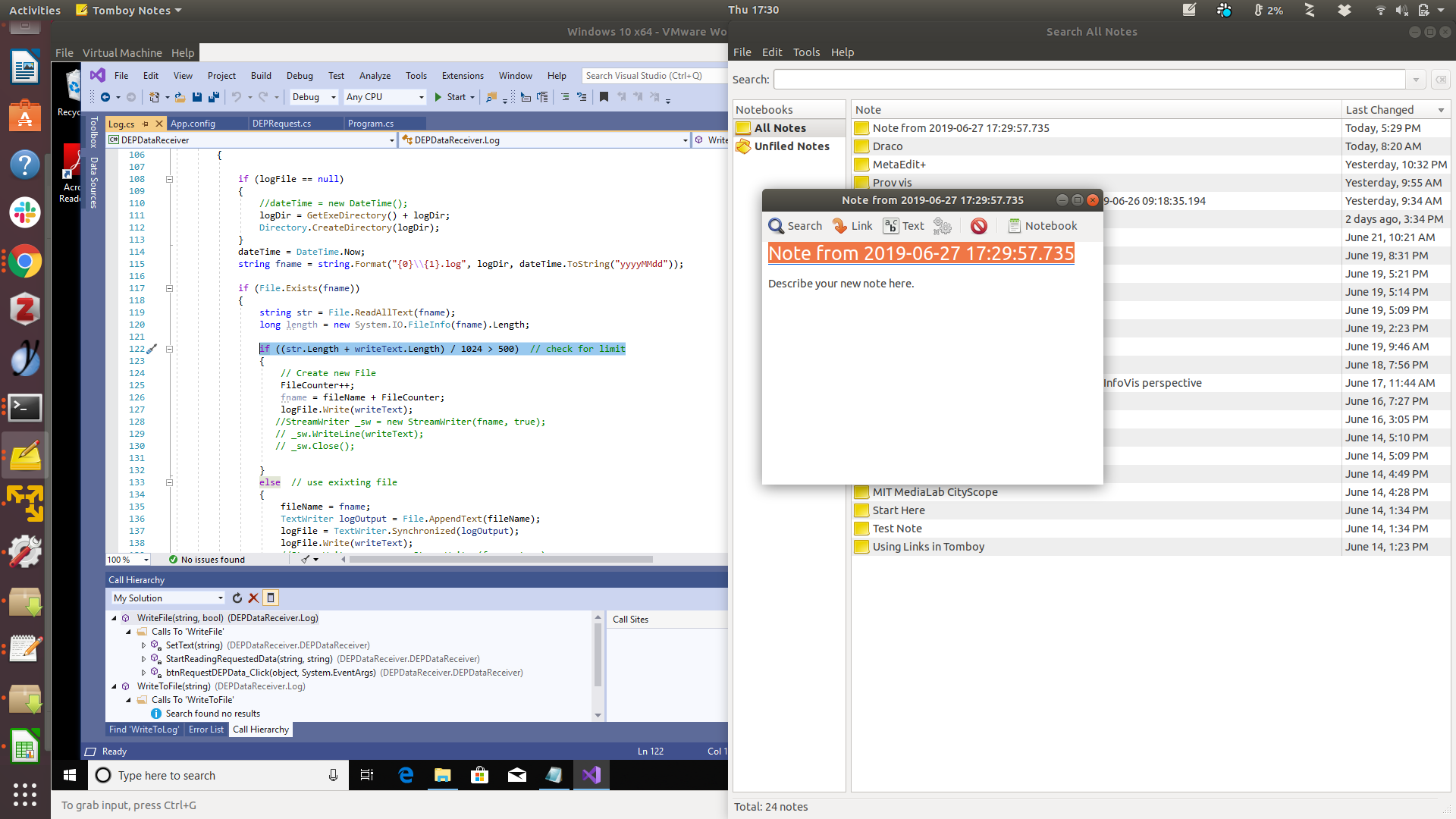Remove the root with red X icon
The width and height of the screenshot is (1456, 819).
(x=253, y=598)
